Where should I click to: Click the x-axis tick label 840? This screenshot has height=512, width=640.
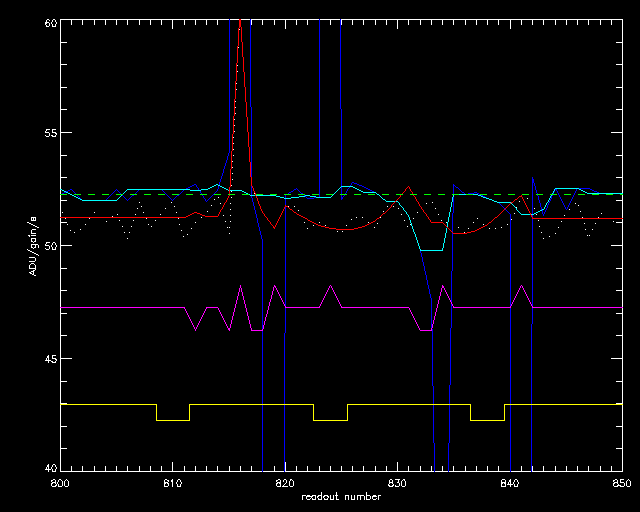coord(510,484)
